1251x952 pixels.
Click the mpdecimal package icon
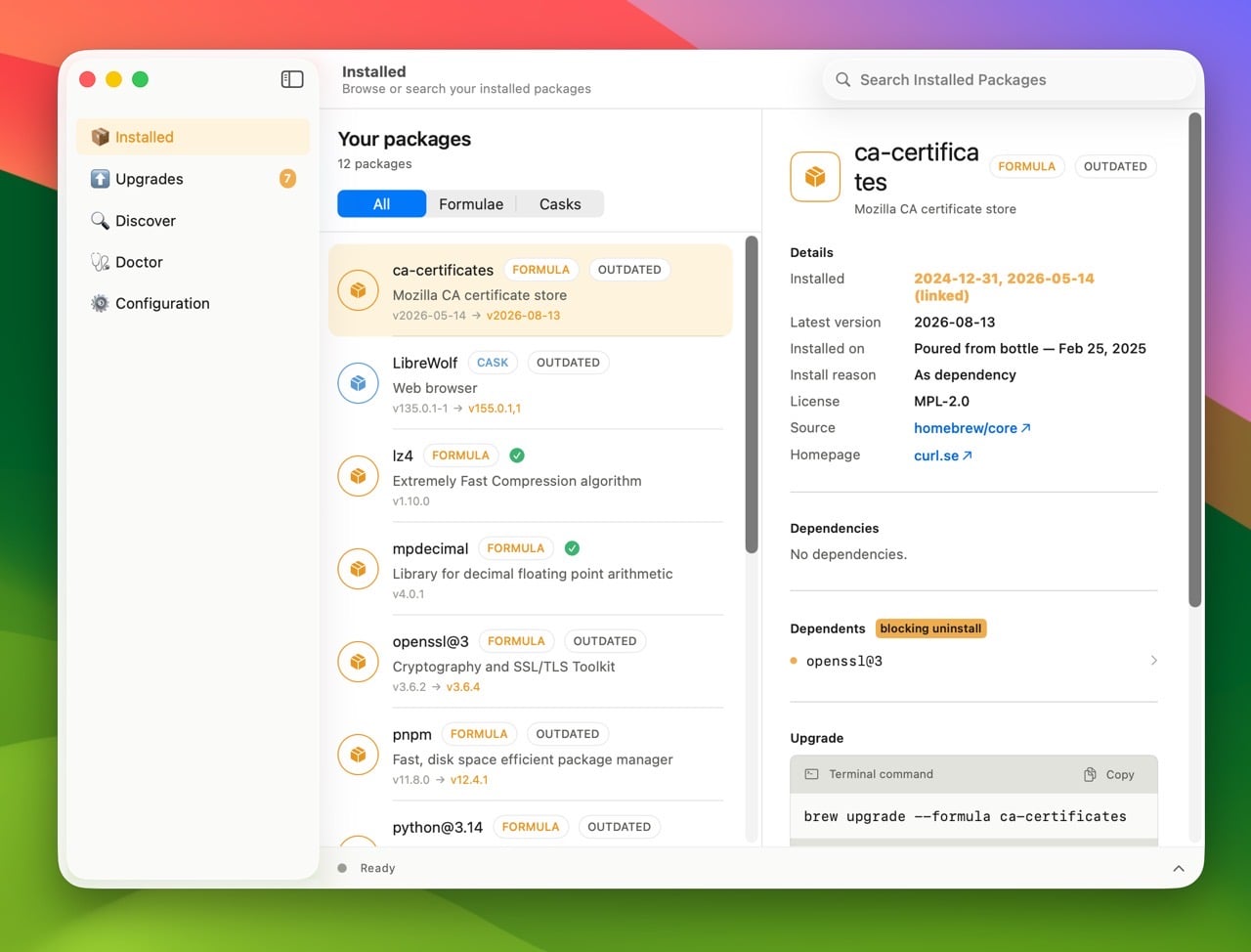coord(358,569)
